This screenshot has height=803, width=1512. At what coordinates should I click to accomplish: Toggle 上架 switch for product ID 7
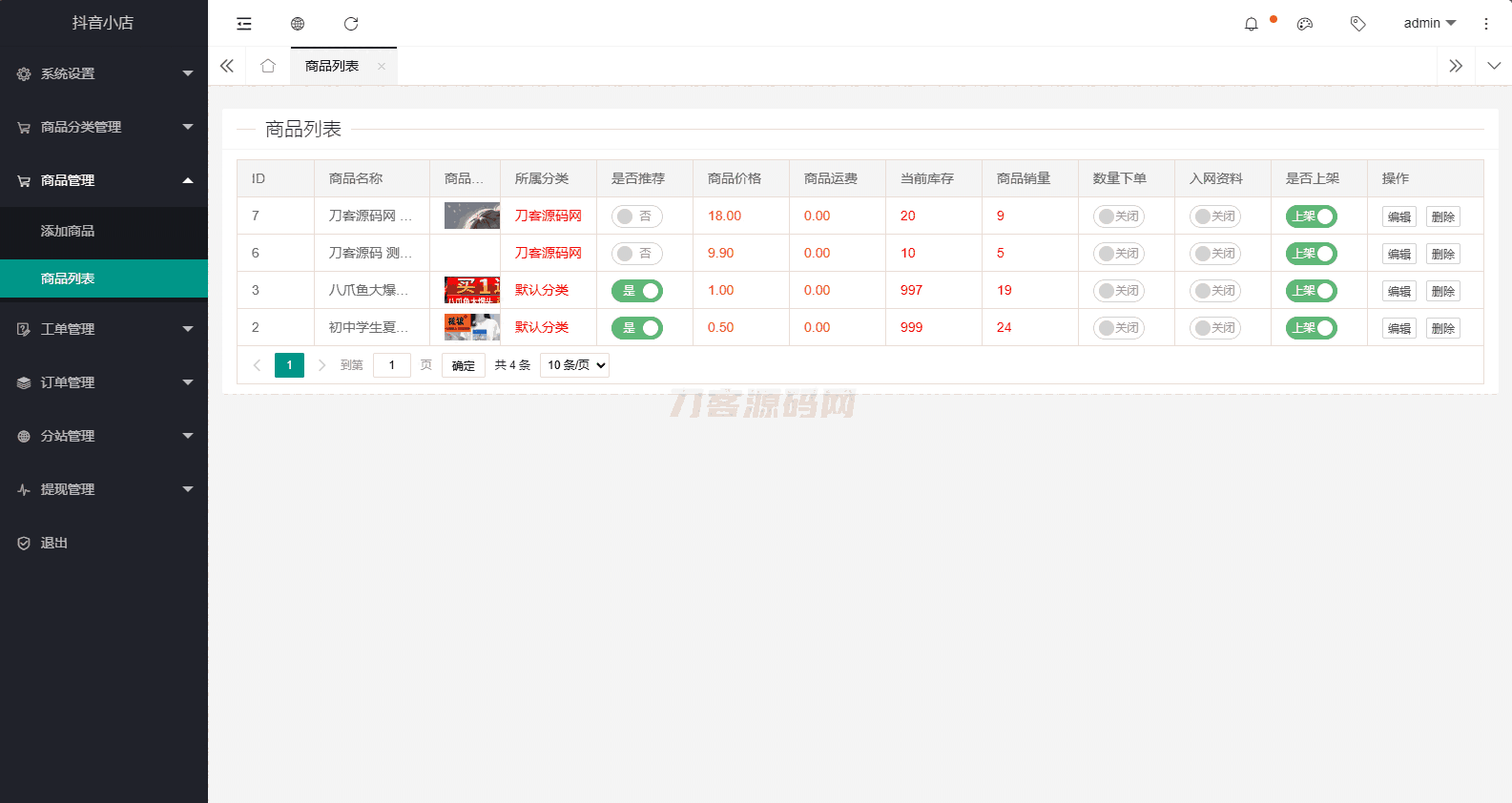tap(1312, 216)
